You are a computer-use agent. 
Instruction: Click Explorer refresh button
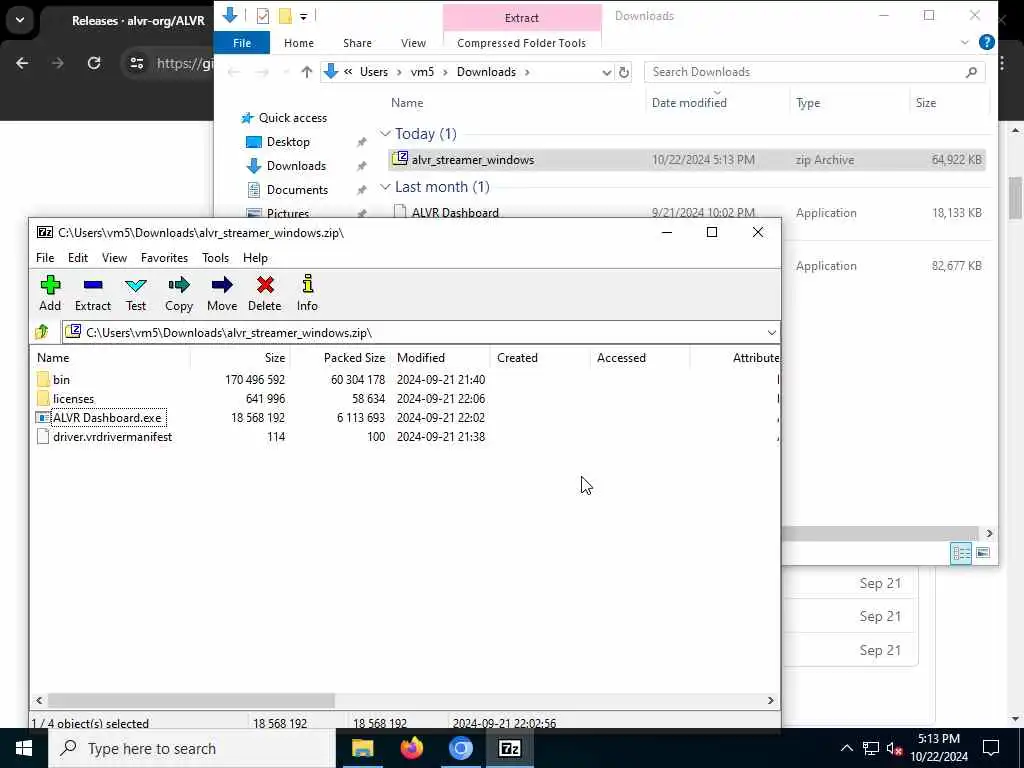click(624, 72)
